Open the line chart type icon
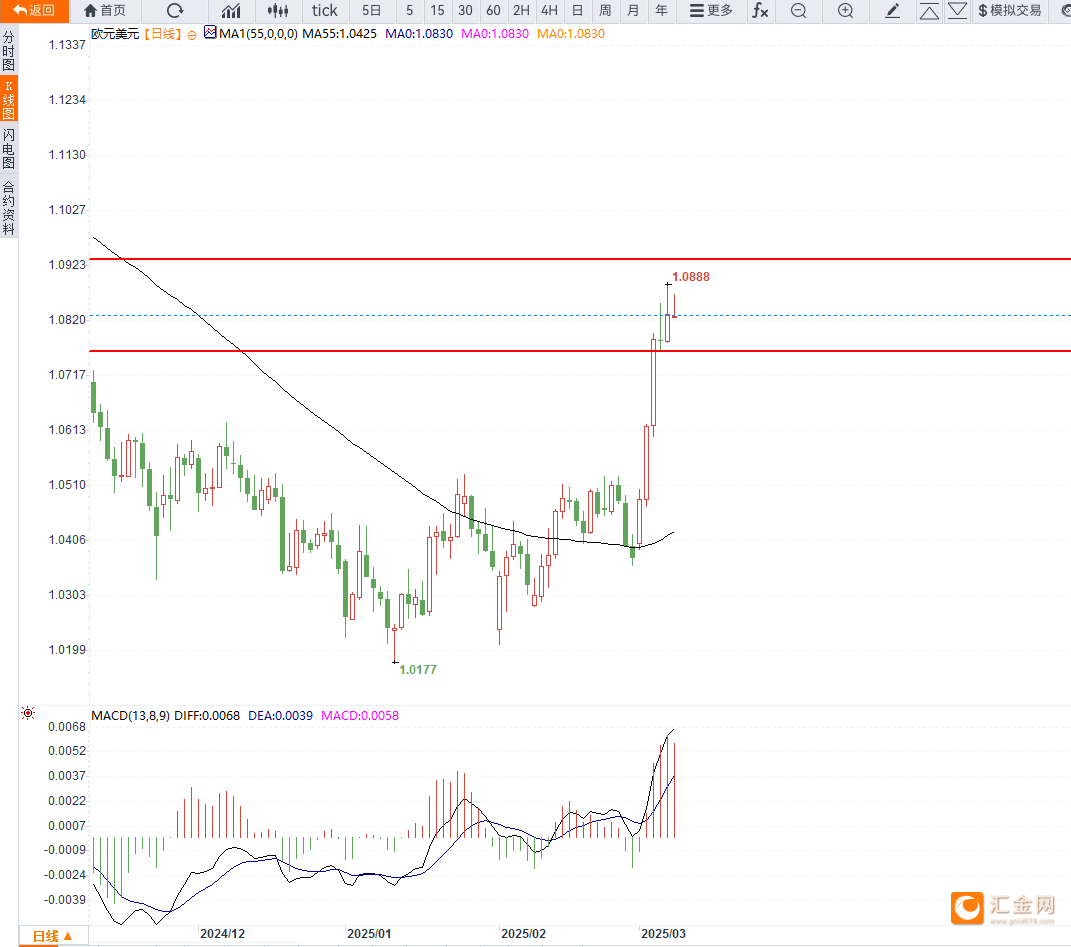This screenshot has height=947, width=1071. (231, 10)
